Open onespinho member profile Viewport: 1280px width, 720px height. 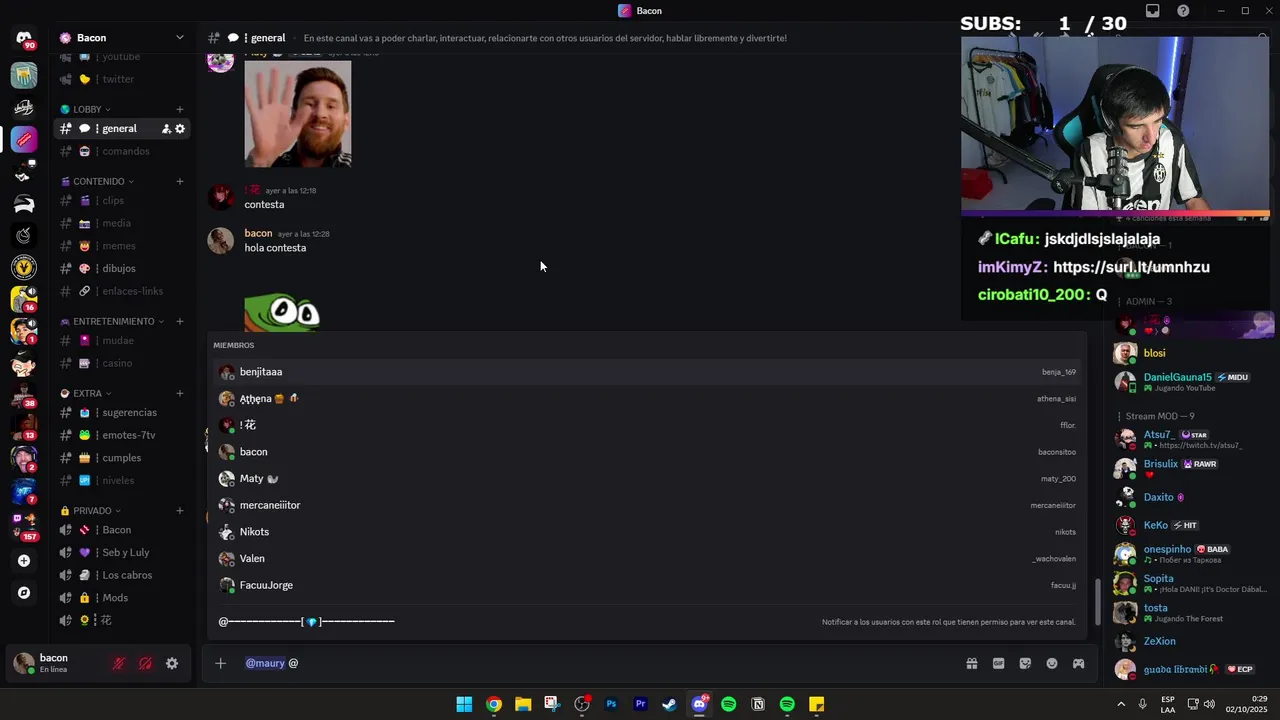point(1192,554)
